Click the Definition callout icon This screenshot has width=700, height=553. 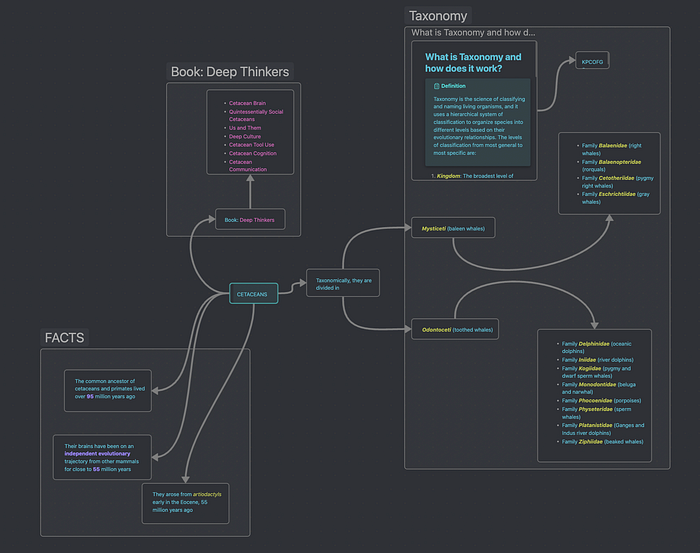[437, 86]
